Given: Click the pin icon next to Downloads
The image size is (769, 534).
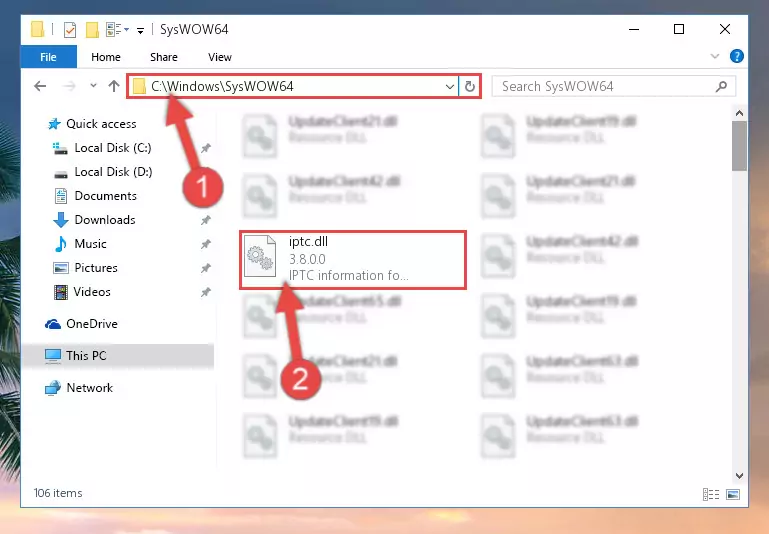Looking at the screenshot, I should (205, 220).
